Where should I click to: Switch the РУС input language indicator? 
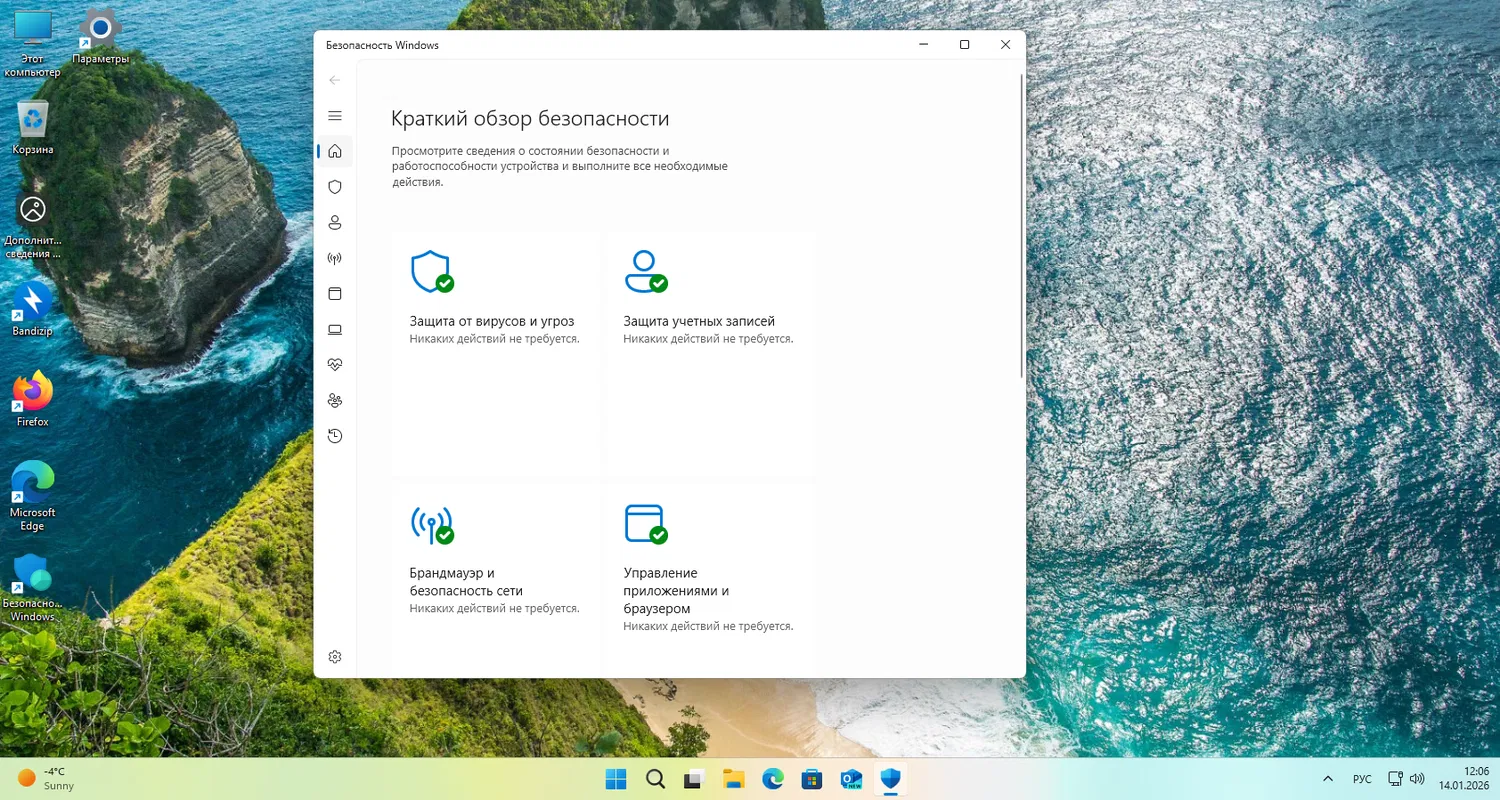[x=1362, y=778]
